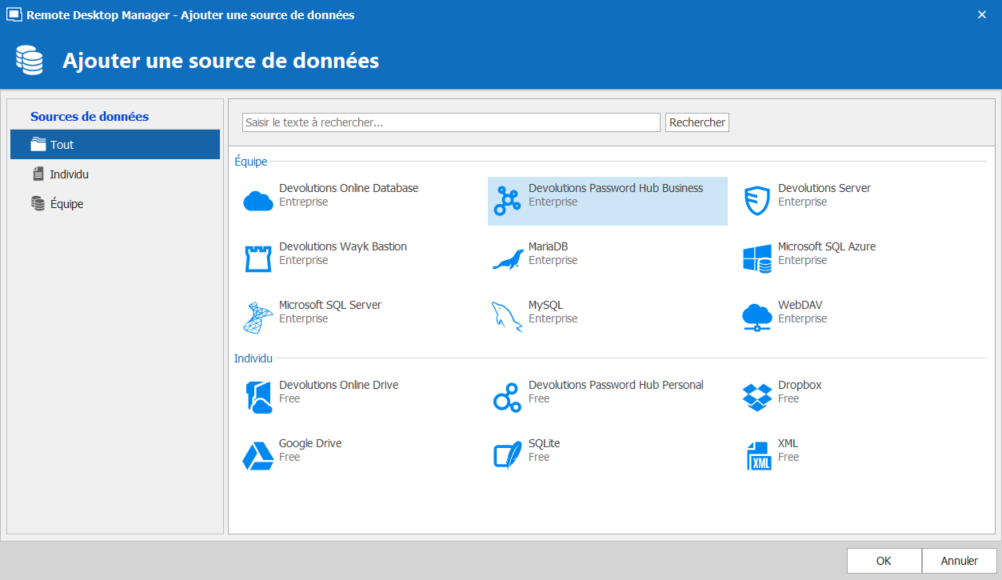Click the XML label text

click(x=788, y=443)
